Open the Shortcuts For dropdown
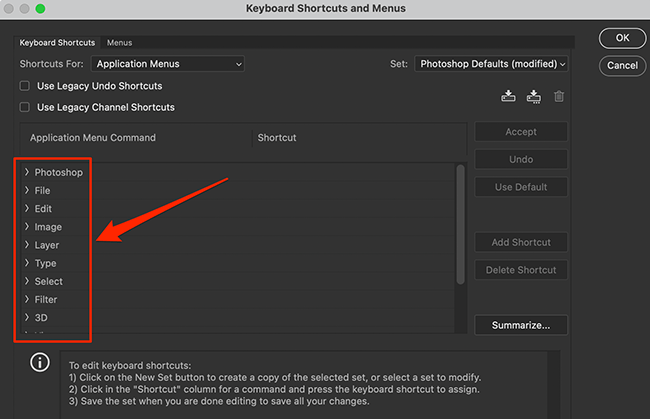The height and width of the screenshot is (419, 650). click(x=170, y=64)
